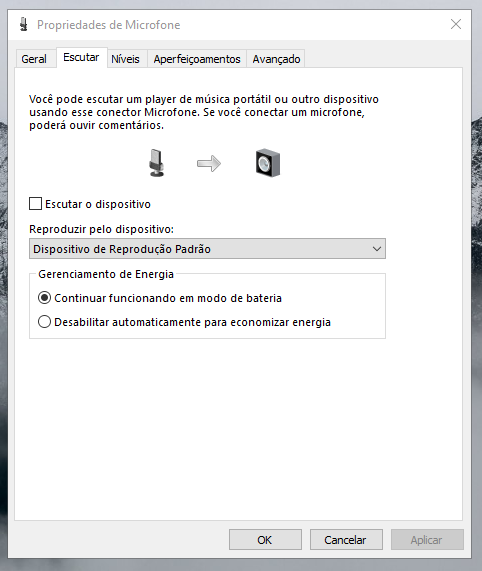482x571 pixels.
Task: Click the Aplicar button
Action: (427, 539)
